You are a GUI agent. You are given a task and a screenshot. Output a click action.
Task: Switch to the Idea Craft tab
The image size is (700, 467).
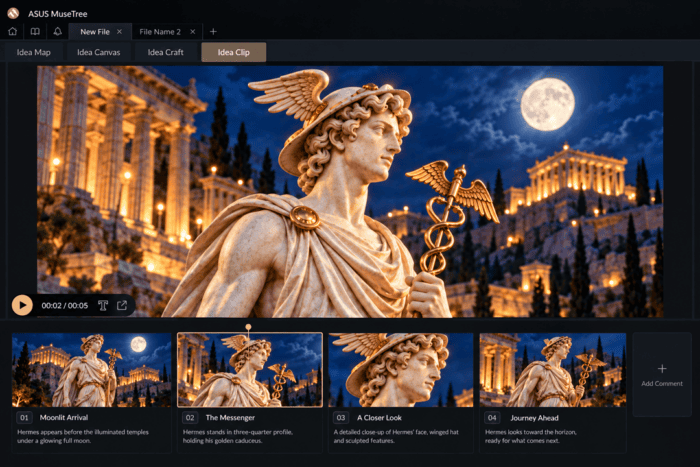tap(166, 52)
